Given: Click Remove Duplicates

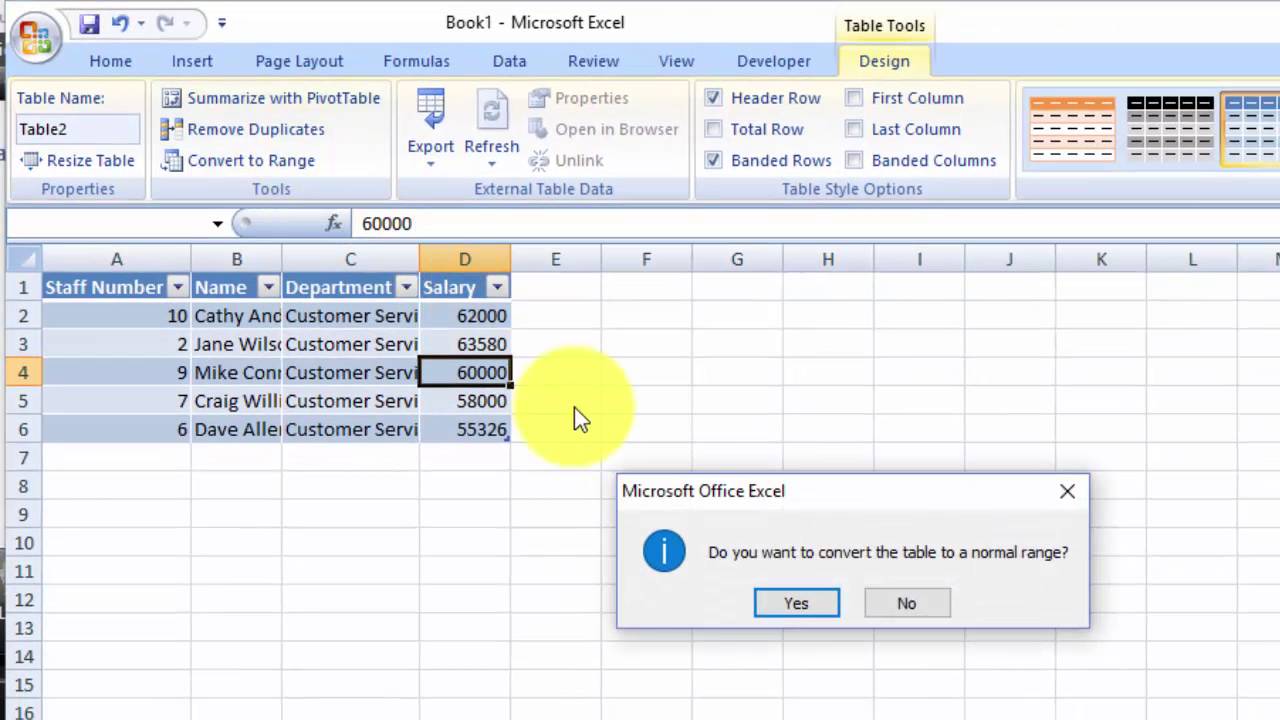Looking at the screenshot, I should click(x=243, y=129).
